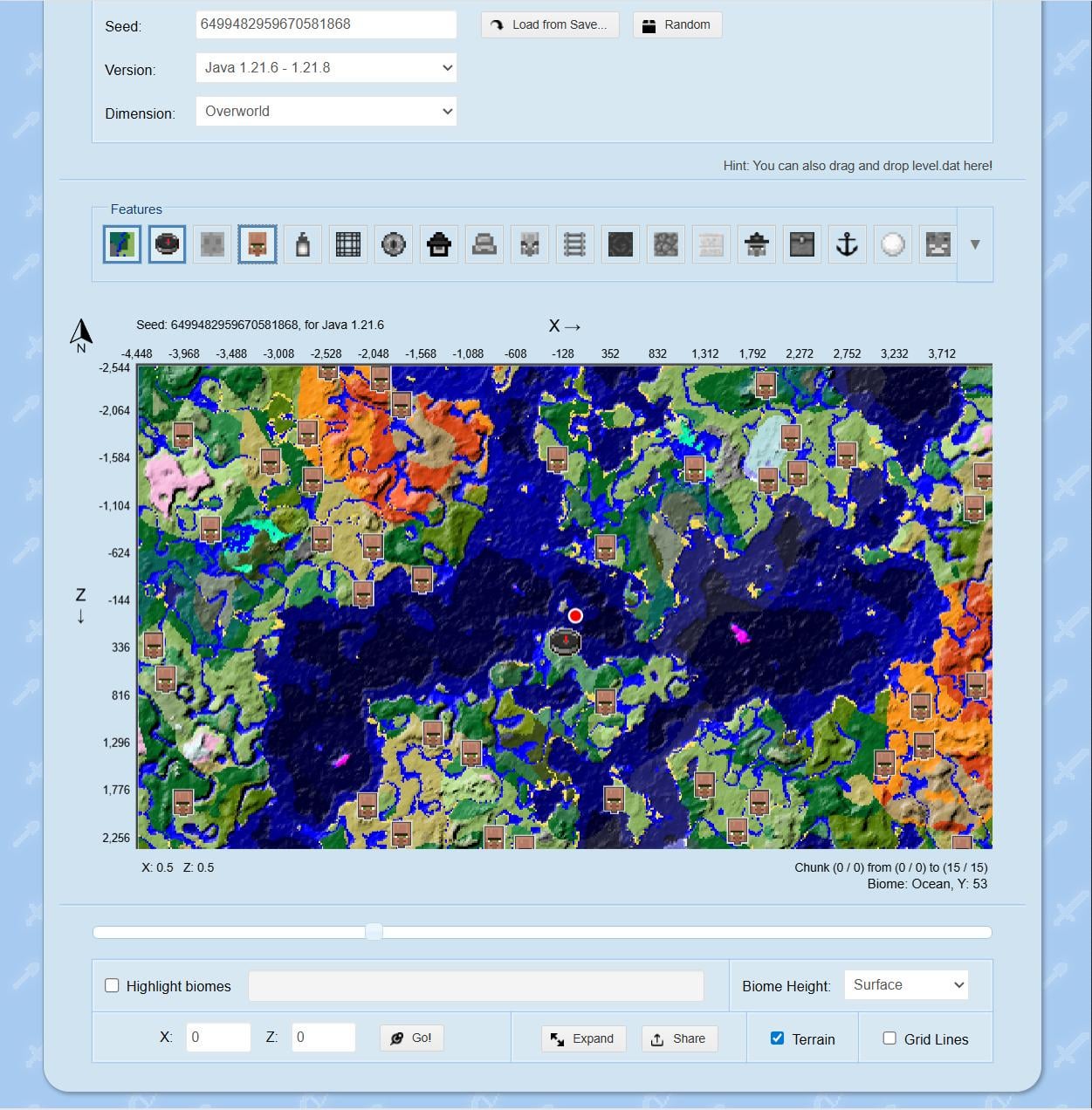
Task: Uncheck the Terrain checkbox
Action: (x=777, y=1038)
